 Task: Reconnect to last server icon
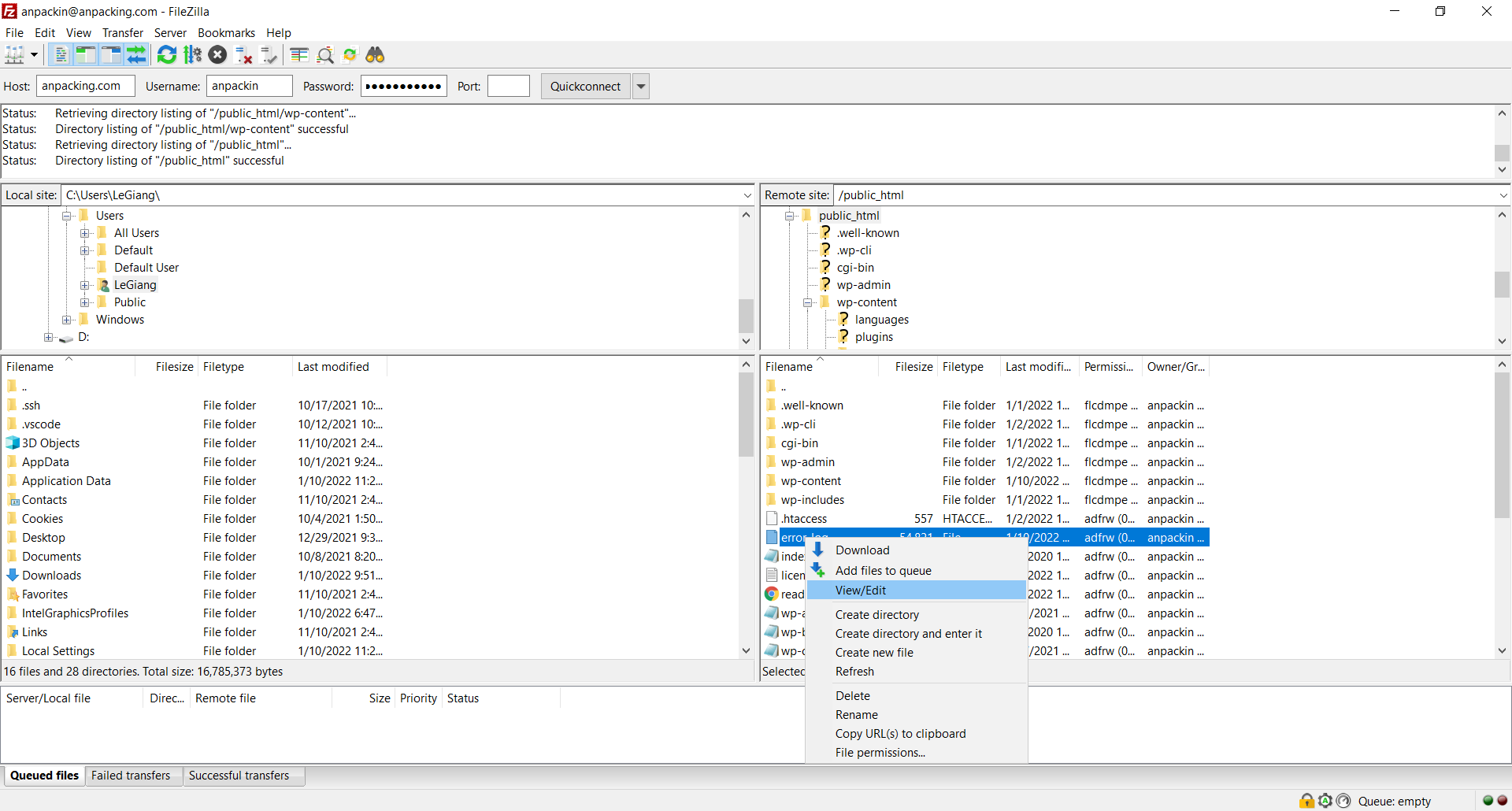[x=269, y=54]
